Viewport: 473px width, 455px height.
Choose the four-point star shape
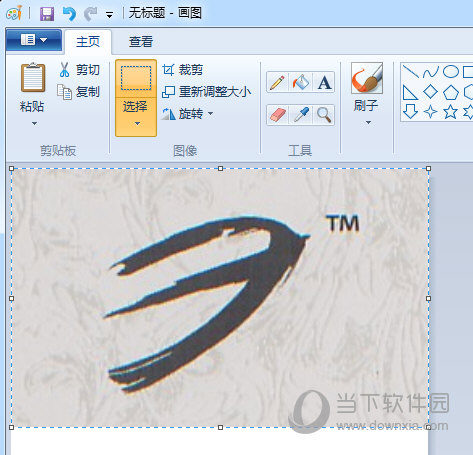coord(430,112)
